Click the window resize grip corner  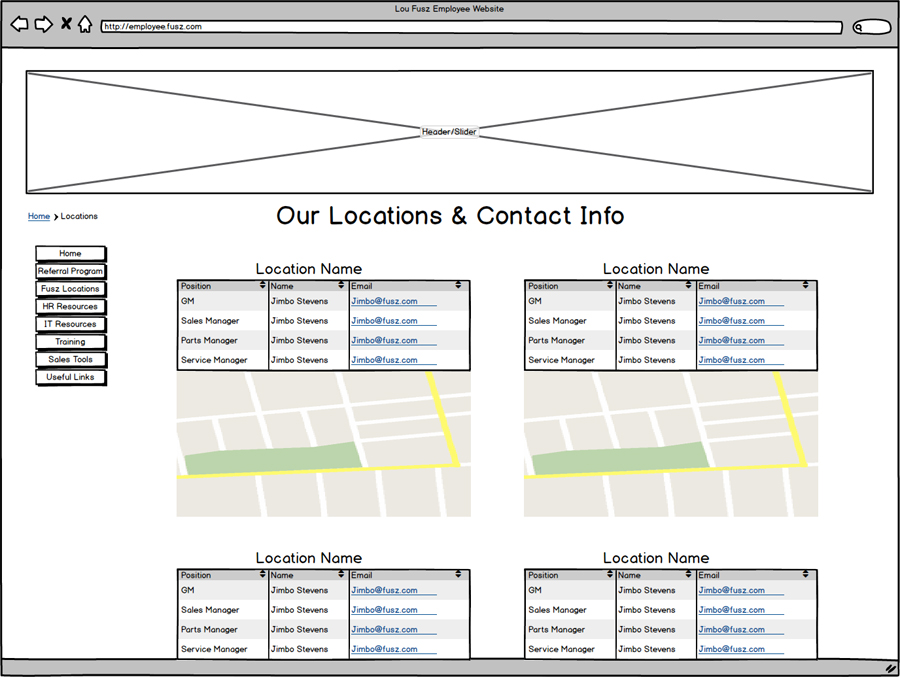point(890,668)
